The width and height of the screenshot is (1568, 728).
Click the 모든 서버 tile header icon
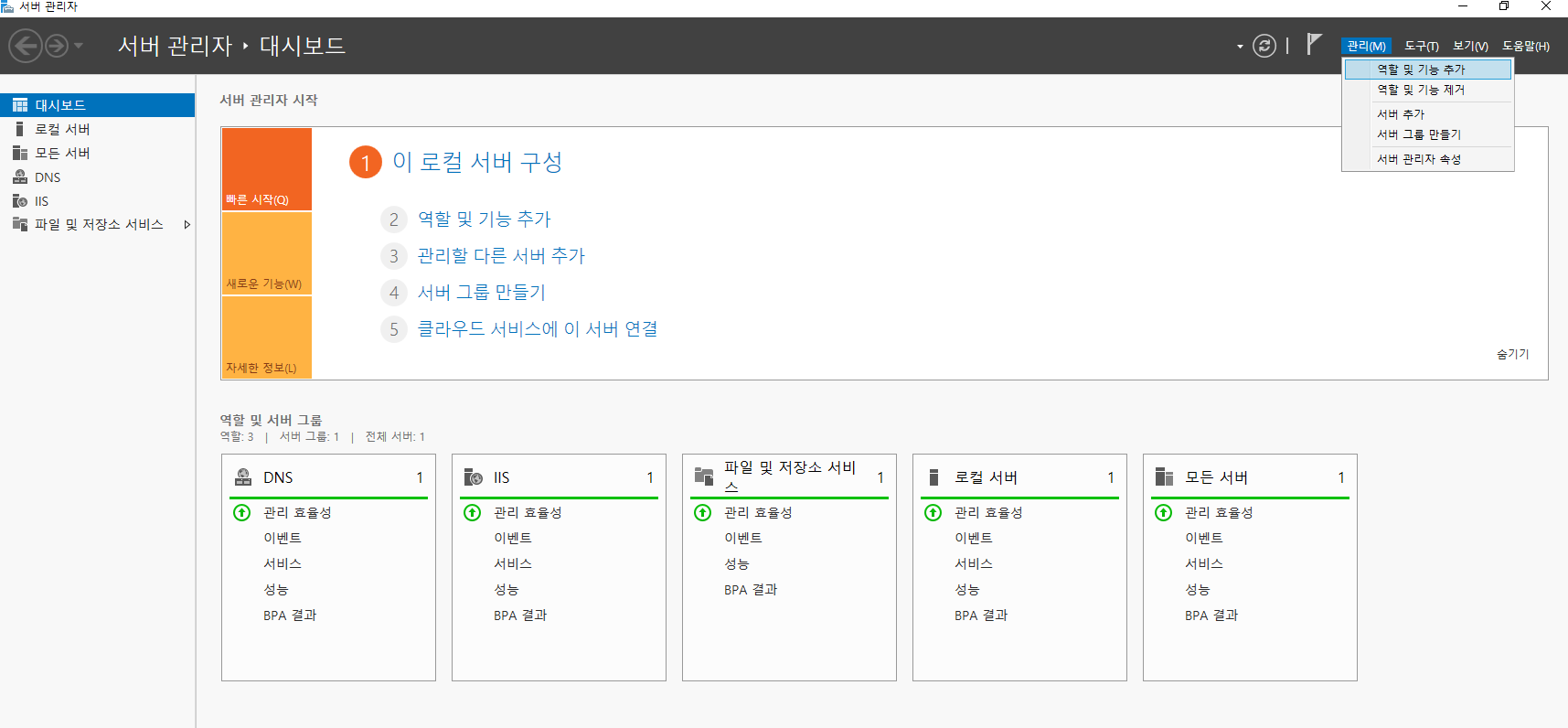pos(1164,477)
